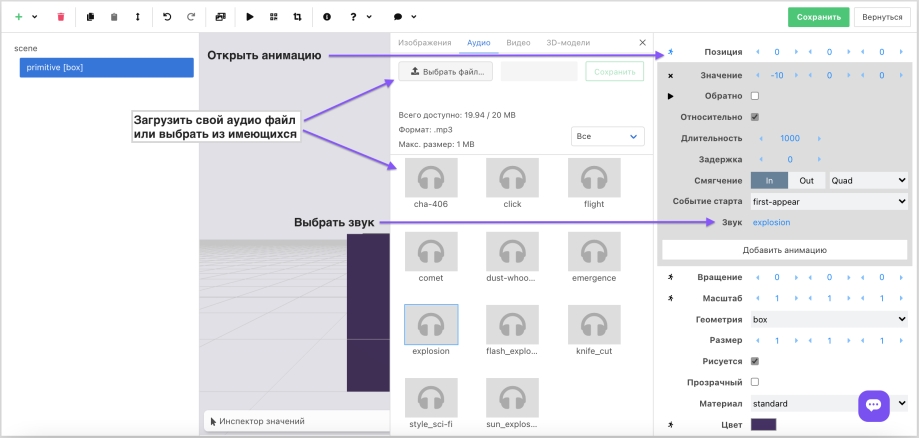Image resolution: width=919 pixels, height=438 pixels.
Task: Open the Цвет color swatch
Action: (x=763, y=425)
